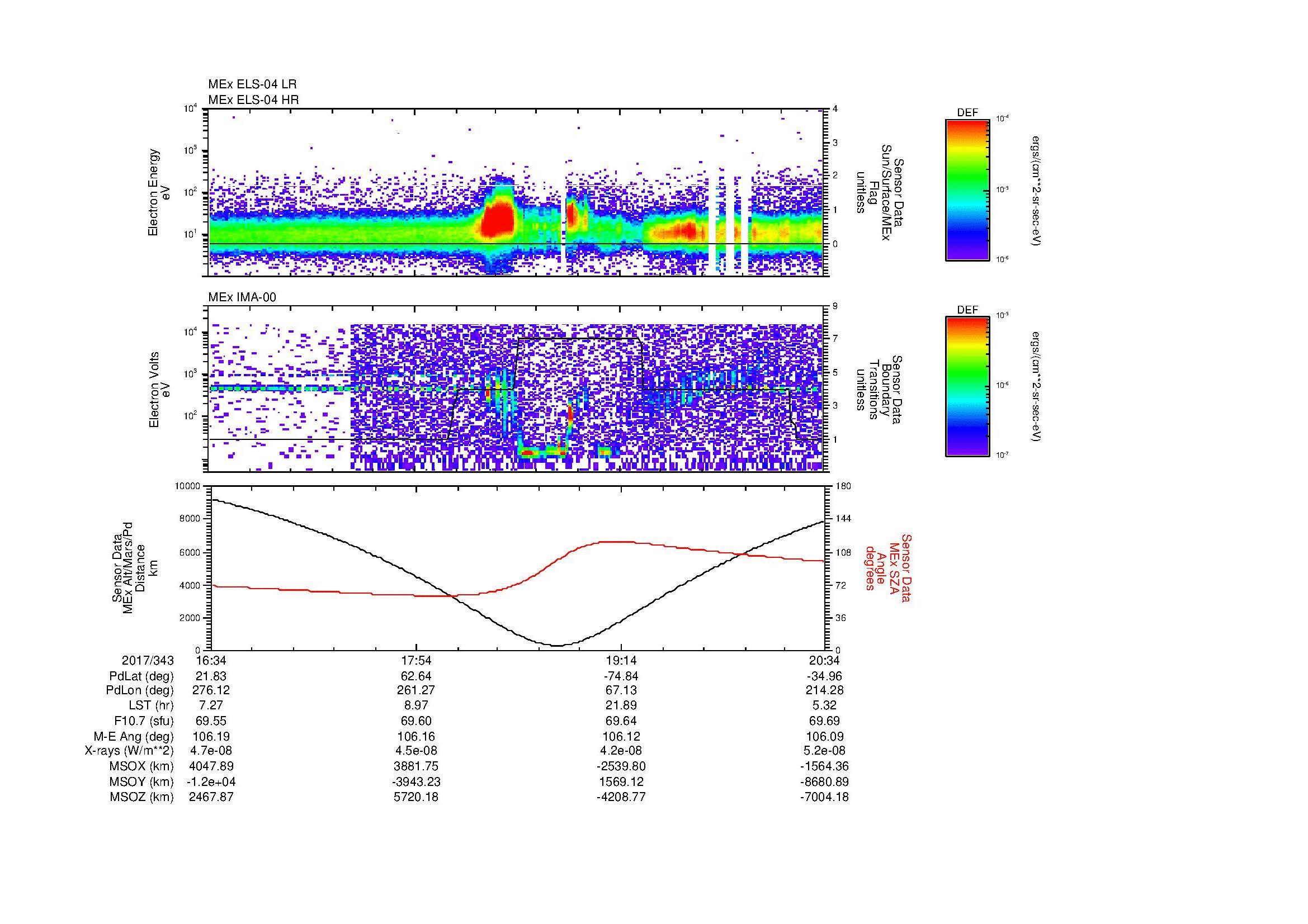
Task: Click the lower DEF color bar
Action: [967, 387]
